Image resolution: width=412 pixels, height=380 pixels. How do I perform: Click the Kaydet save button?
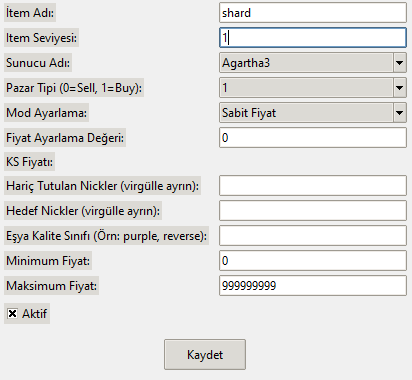click(x=205, y=354)
